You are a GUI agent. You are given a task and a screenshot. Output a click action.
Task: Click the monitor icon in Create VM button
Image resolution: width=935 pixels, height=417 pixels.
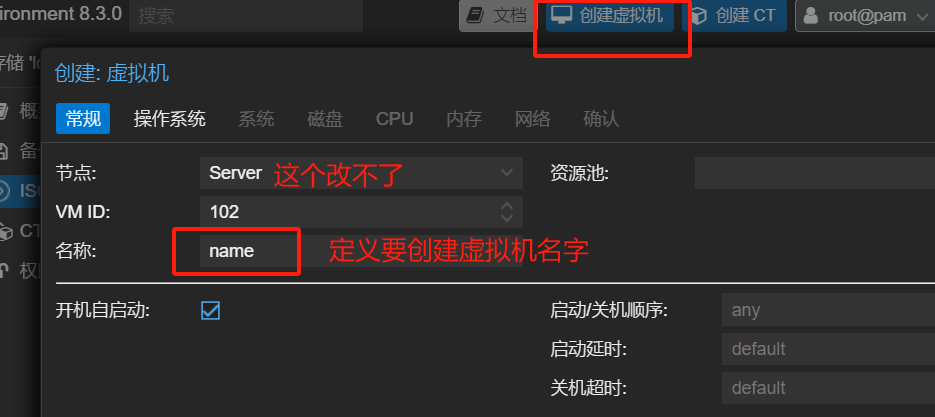coord(562,16)
